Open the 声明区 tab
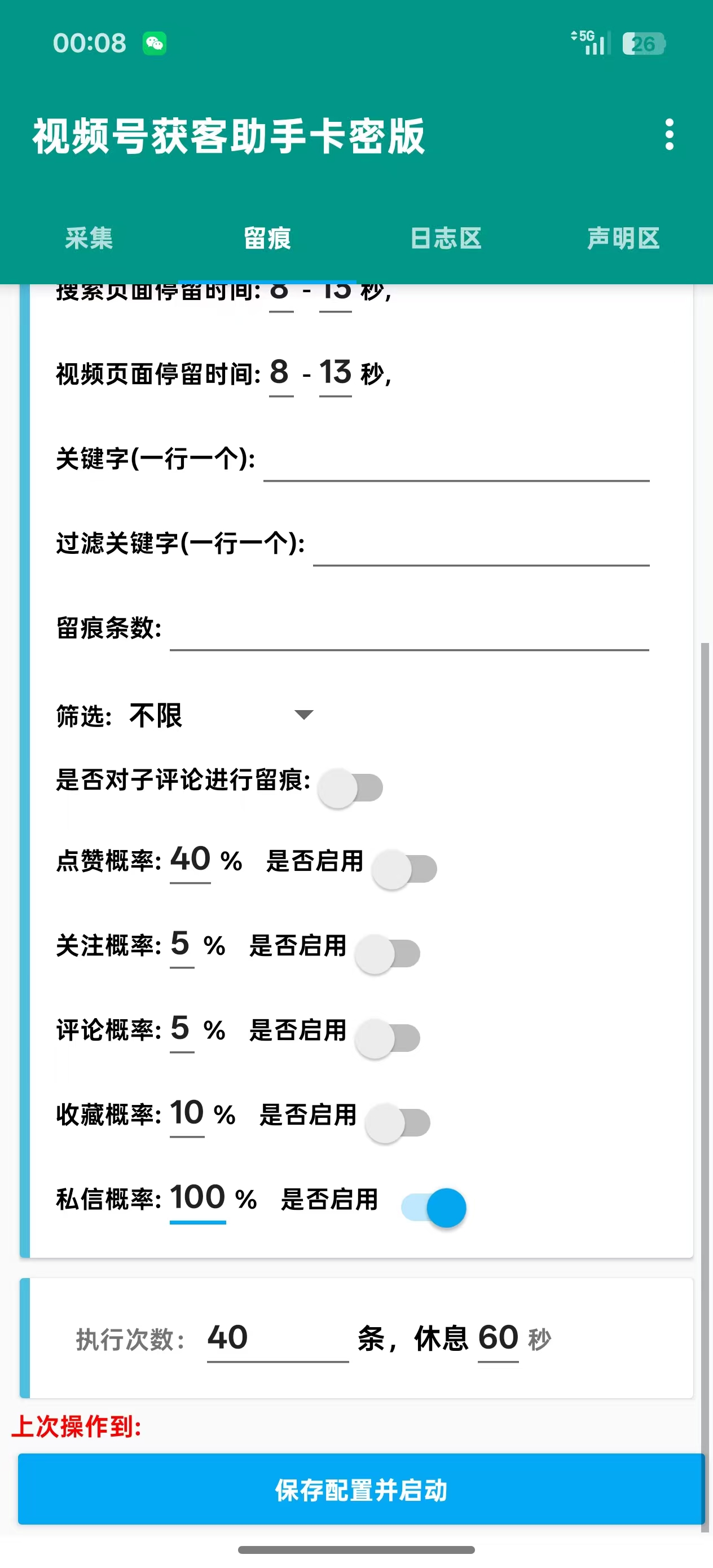Viewport: 713px width, 1568px height. [623, 238]
